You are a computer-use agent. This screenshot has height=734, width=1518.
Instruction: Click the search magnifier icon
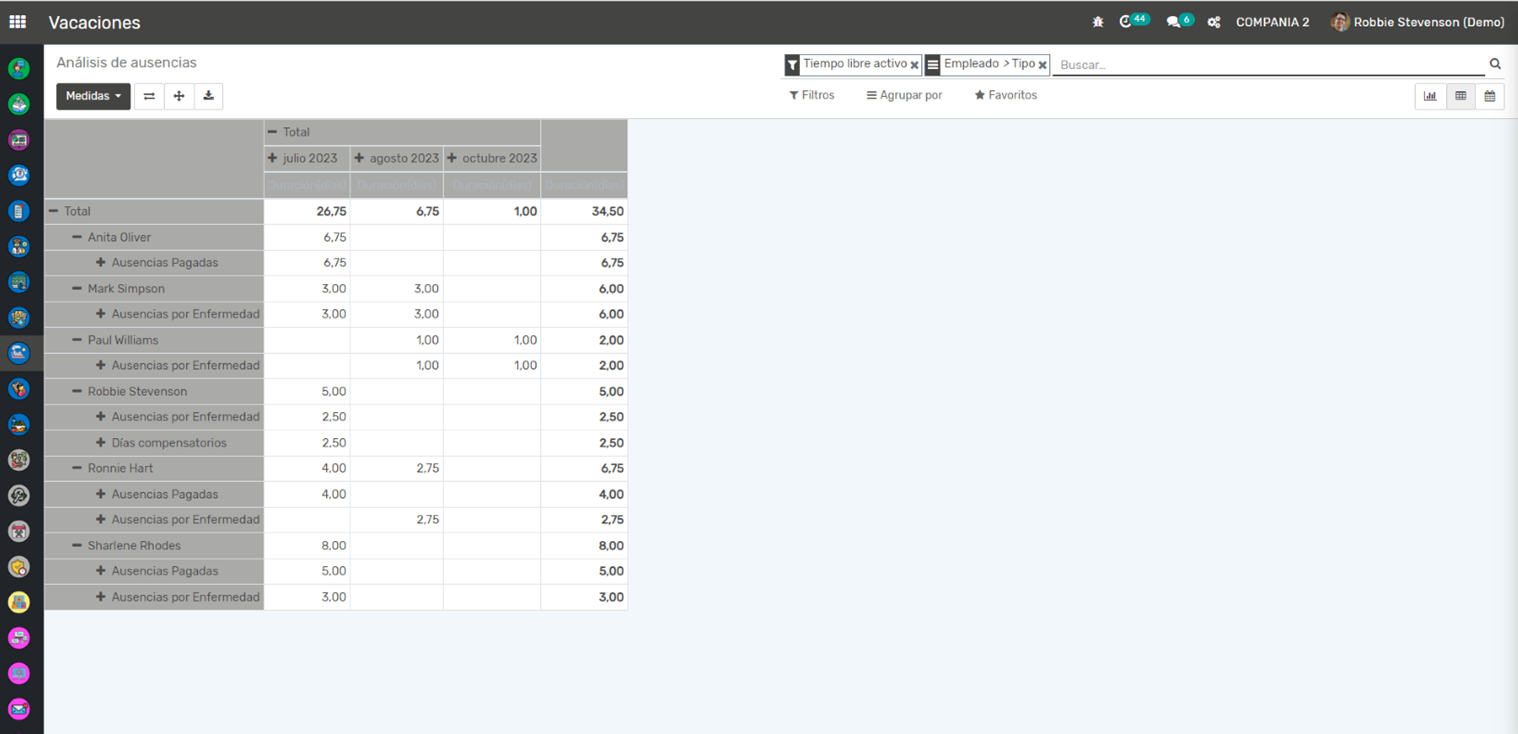1495,64
